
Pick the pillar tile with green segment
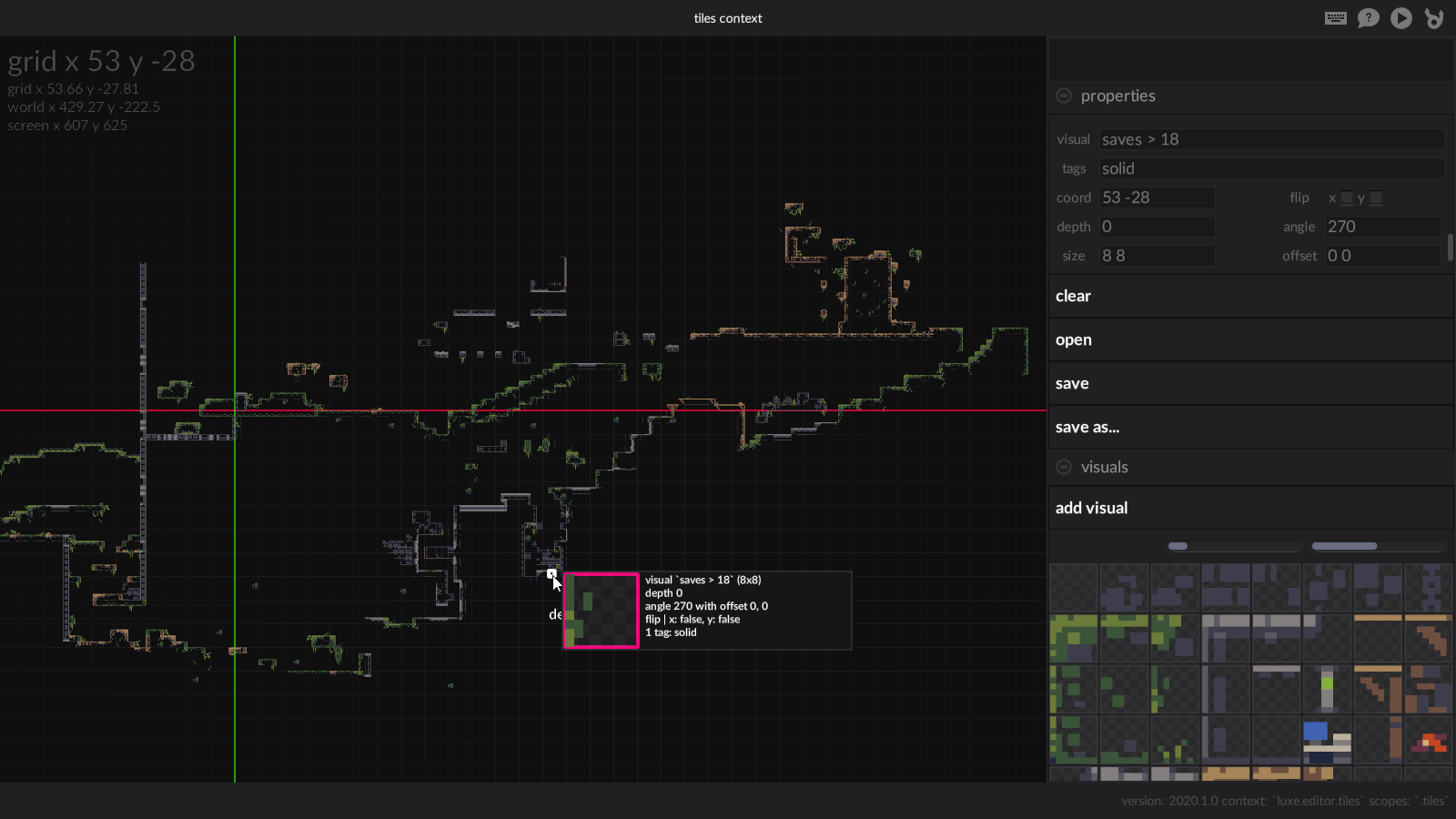coord(1327,689)
